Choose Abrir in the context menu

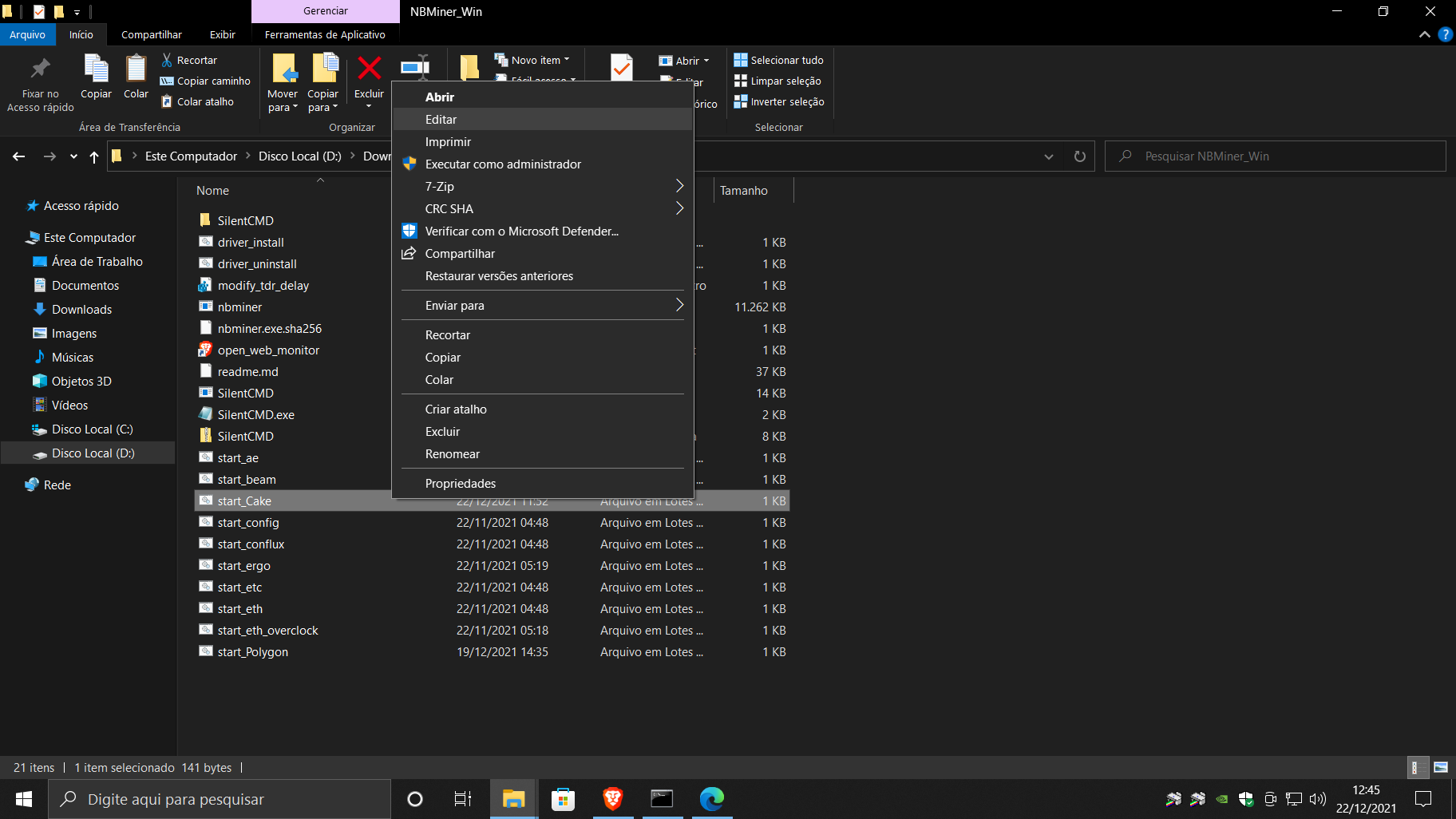click(x=543, y=97)
